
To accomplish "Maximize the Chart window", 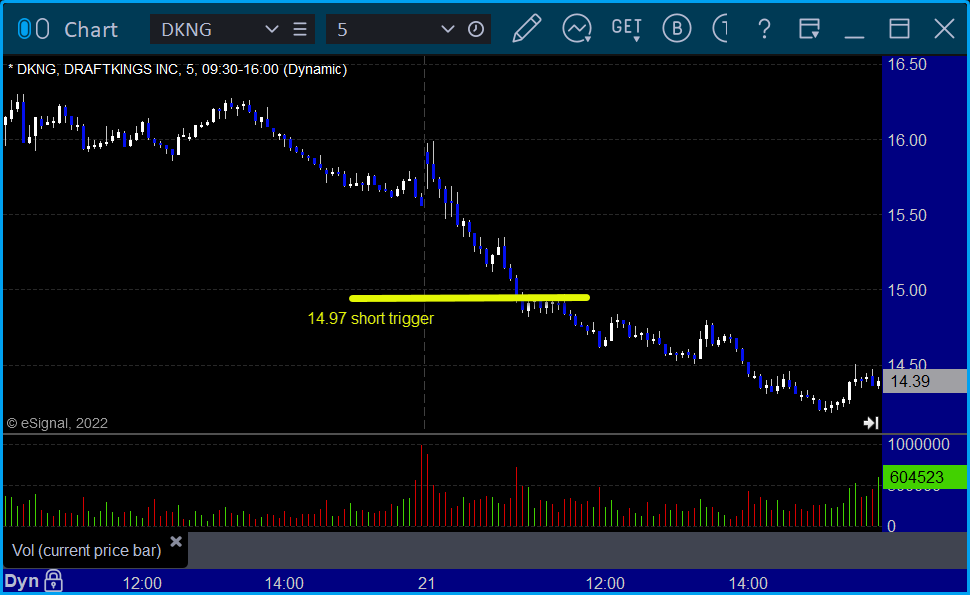I will click(x=899, y=29).
